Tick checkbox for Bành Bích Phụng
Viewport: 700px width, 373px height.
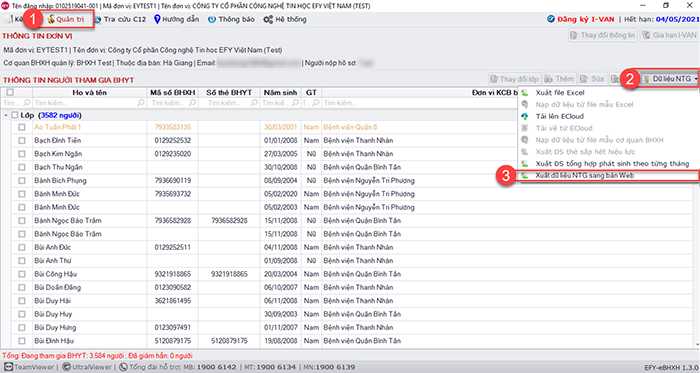click(22, 181)
